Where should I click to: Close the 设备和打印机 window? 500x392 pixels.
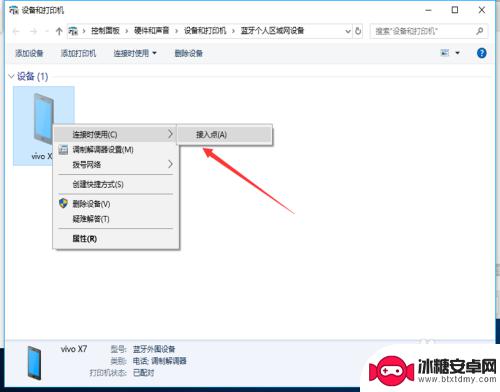point(481,10)
